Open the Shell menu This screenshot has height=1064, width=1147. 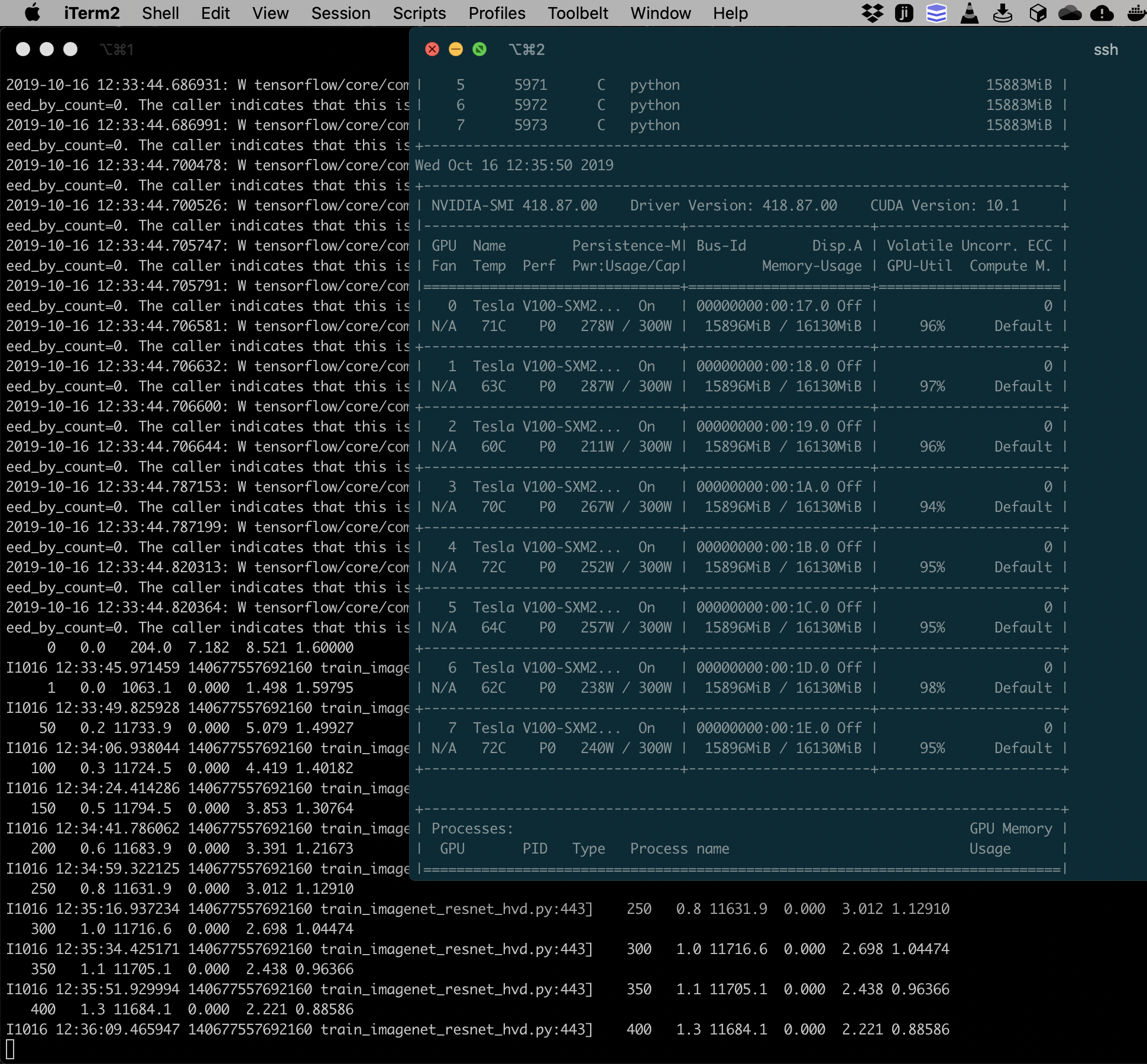tap(160, 13)
